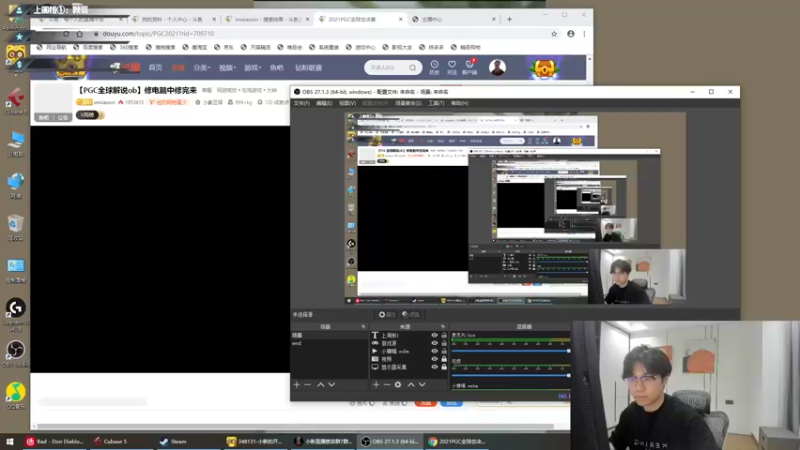Open the properties gear button above scenes

coord(387,315)
